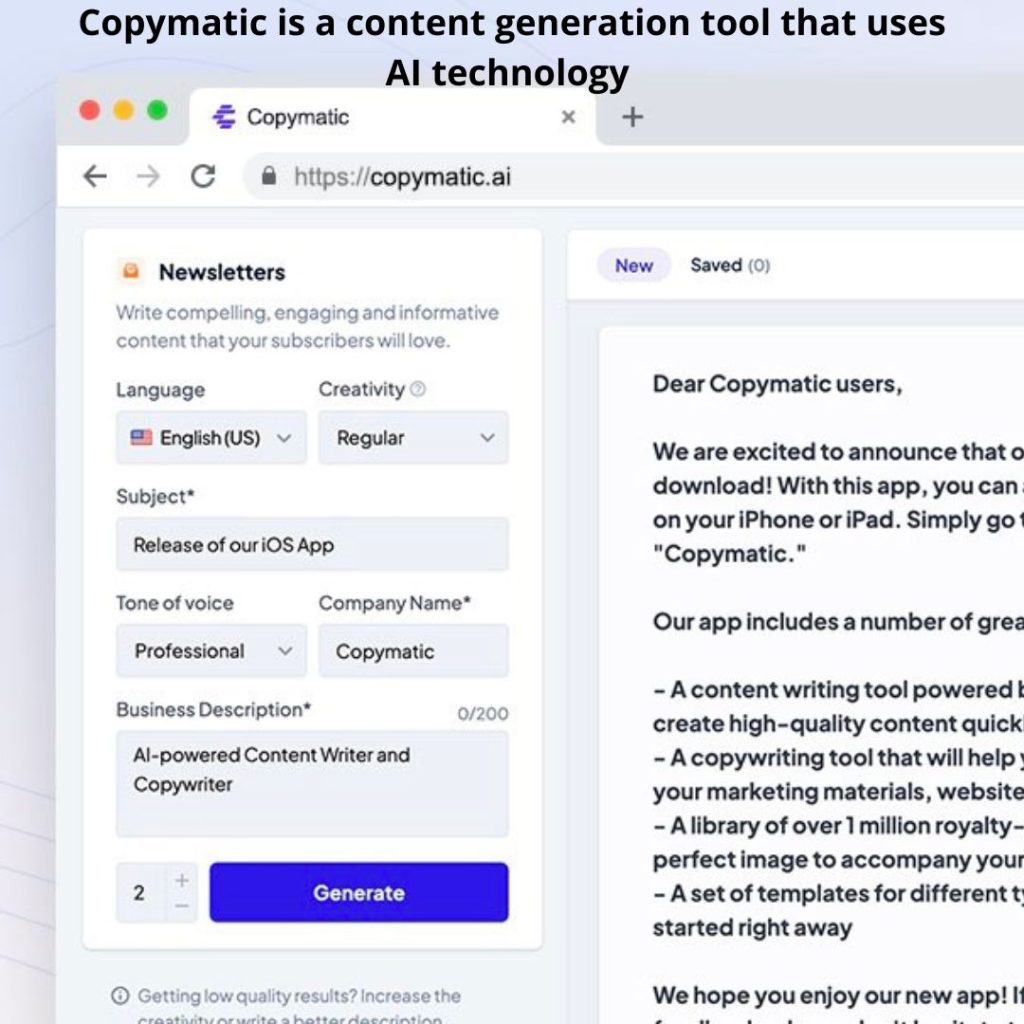Open the Professional tone of voice dropdown
The width and height of the screenshot is (1024, 1024).
(x=211, y=650)
